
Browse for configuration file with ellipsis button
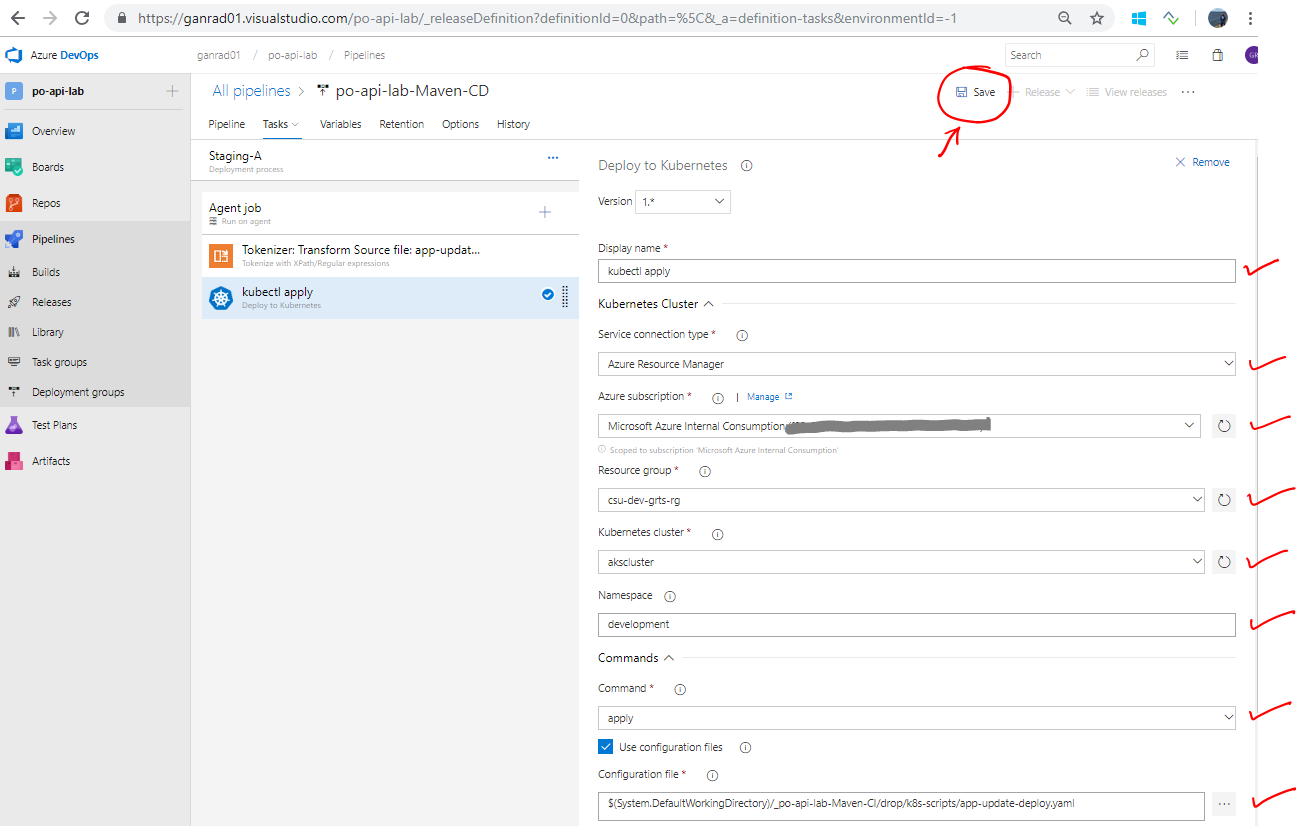(1224, 805)
